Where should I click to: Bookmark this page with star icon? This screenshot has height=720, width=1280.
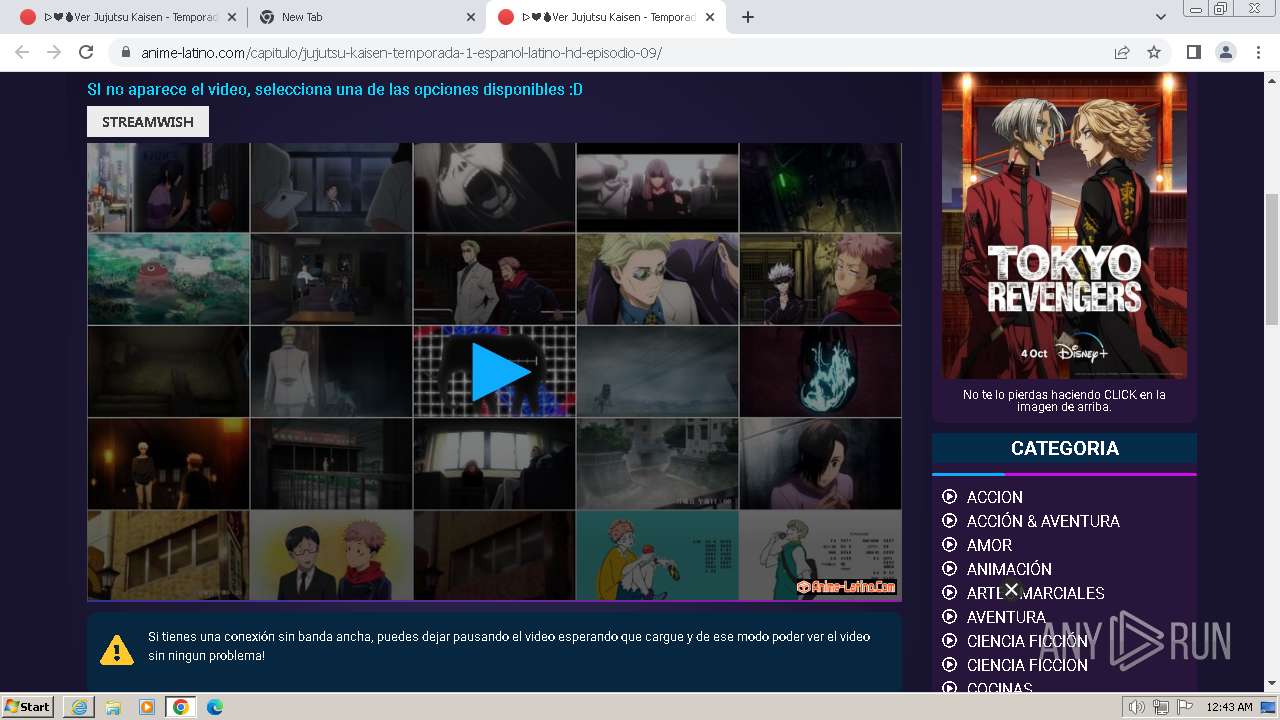[x=1154, y=52]
